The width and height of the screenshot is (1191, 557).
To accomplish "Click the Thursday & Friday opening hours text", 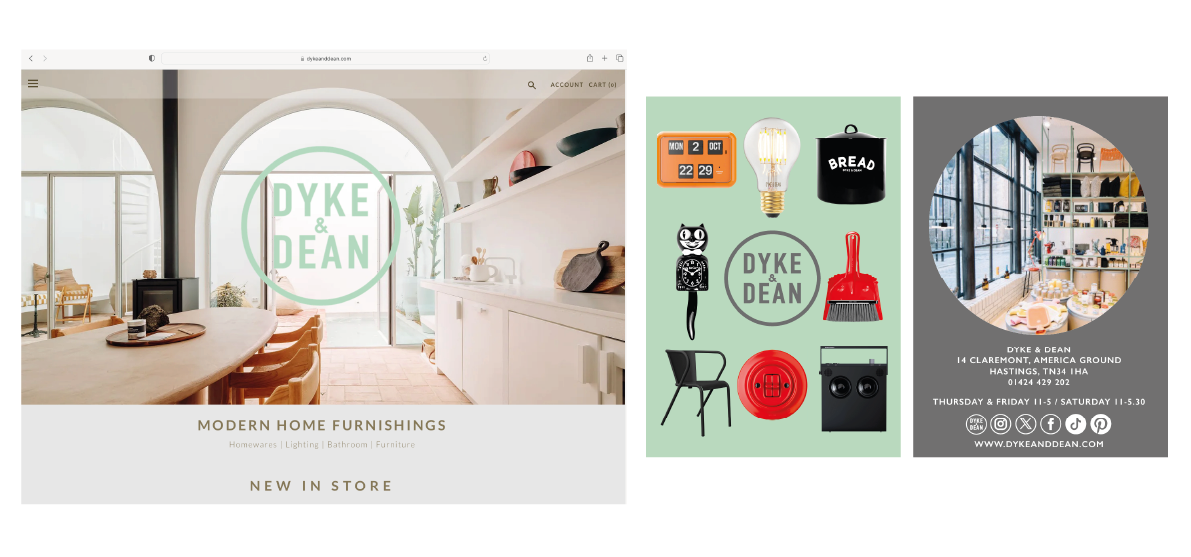I will click(1038, 402).
